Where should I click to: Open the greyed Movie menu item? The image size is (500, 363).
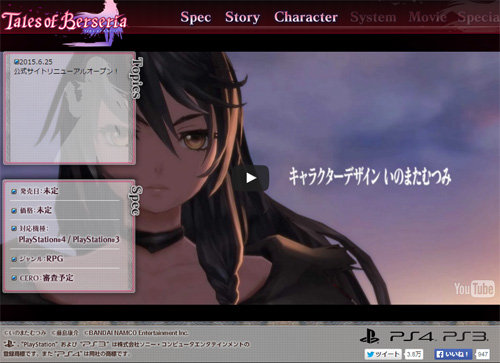(427, 17)
